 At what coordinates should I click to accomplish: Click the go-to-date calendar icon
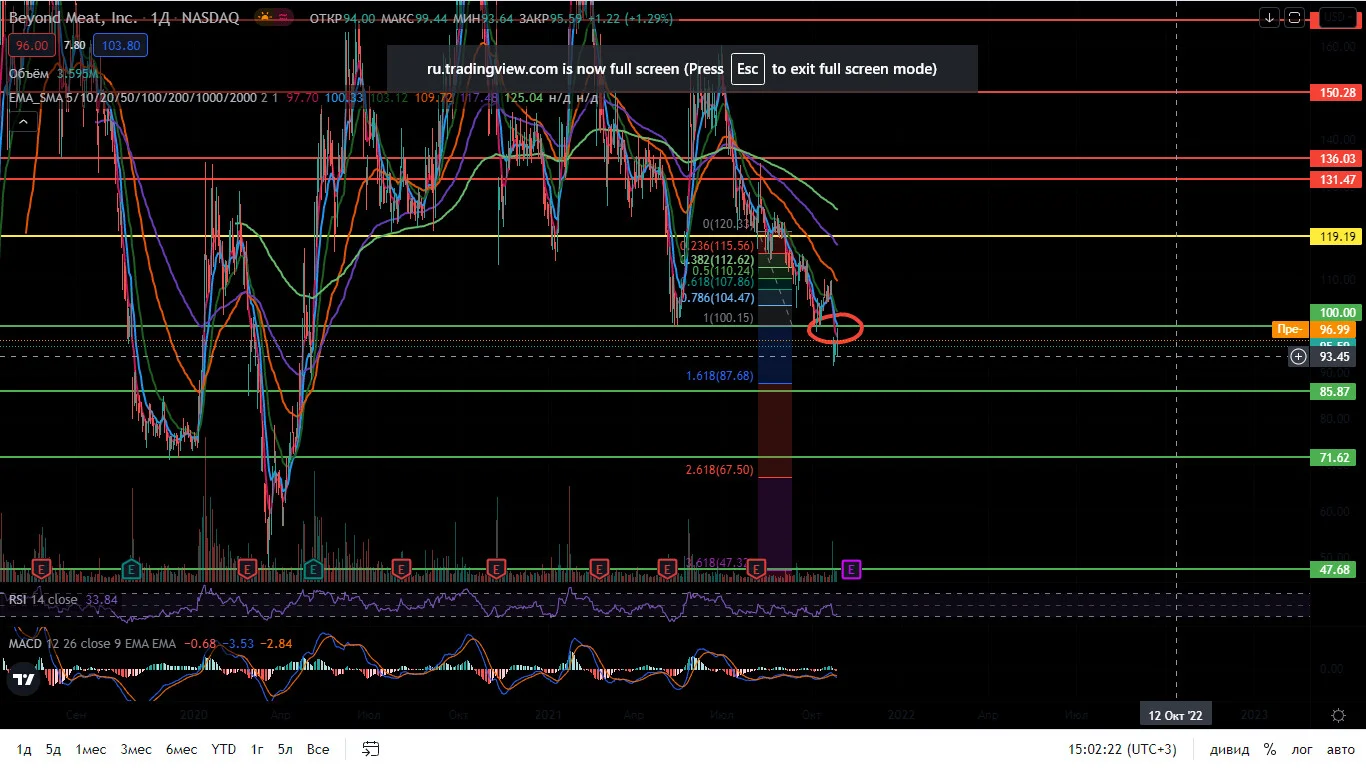pos(371,749)
